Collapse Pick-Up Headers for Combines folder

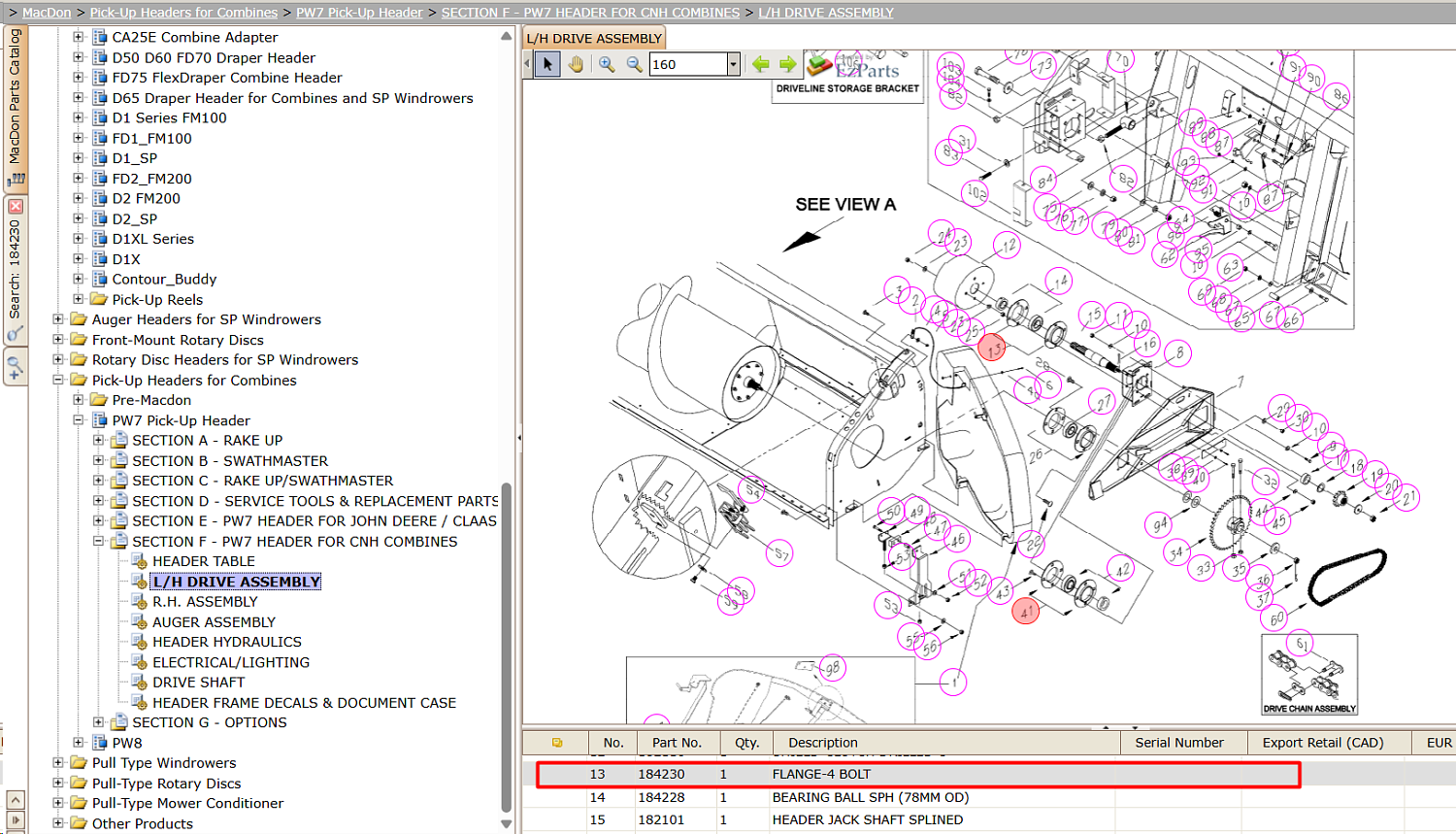point(58,380)
